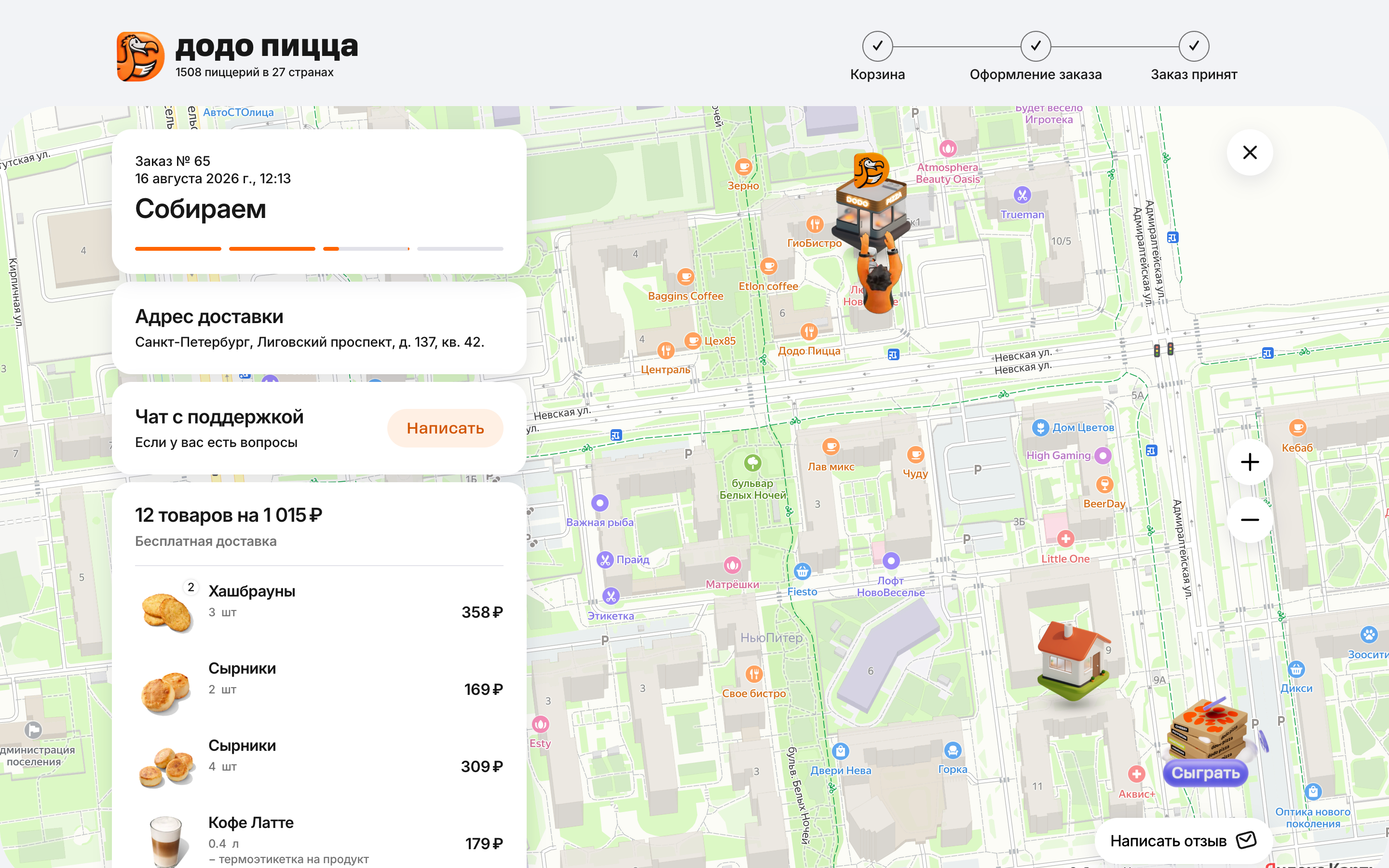Viewport: 1389px width, 868px height.
Task: Open the Atmosphera Beauty Oasis pin
Action: click(x=948, y=149)
